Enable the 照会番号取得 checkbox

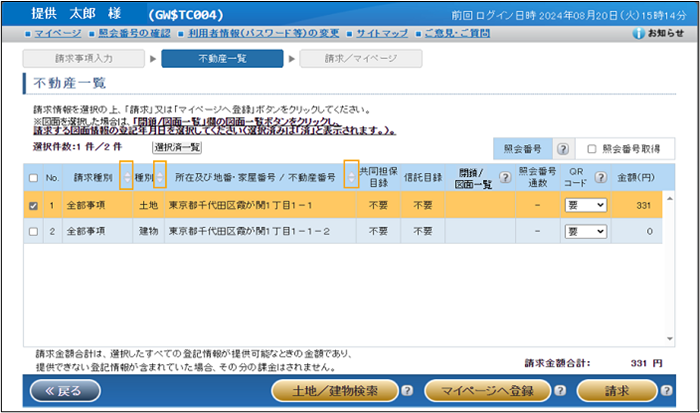point(592,148)
